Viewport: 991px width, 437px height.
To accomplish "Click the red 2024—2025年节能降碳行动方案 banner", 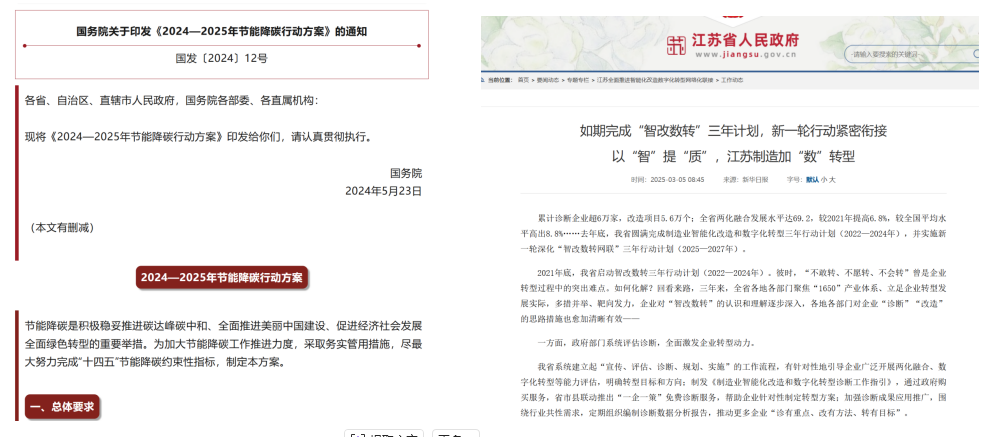I will 222,278.
